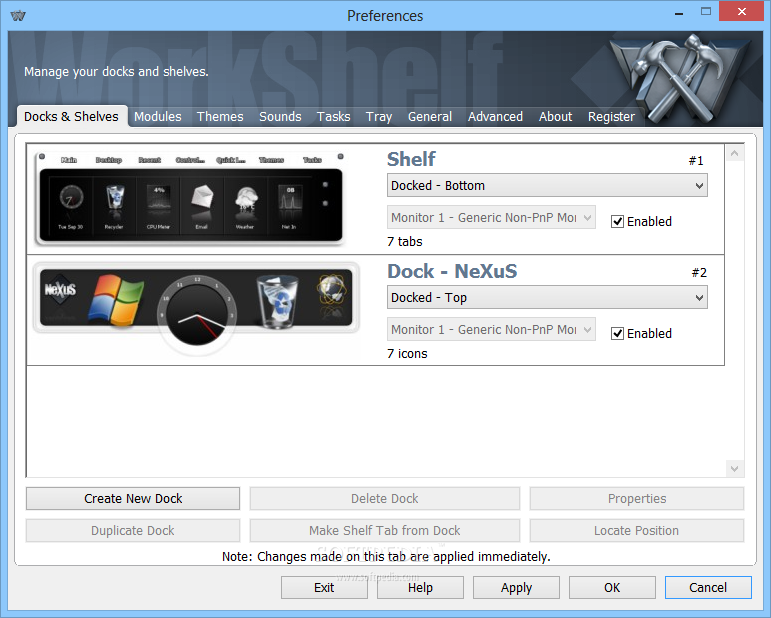Click the CPU Meter icon in Shelf preview
This screenshot has width=771, height=618.
[x=158, y=199]
